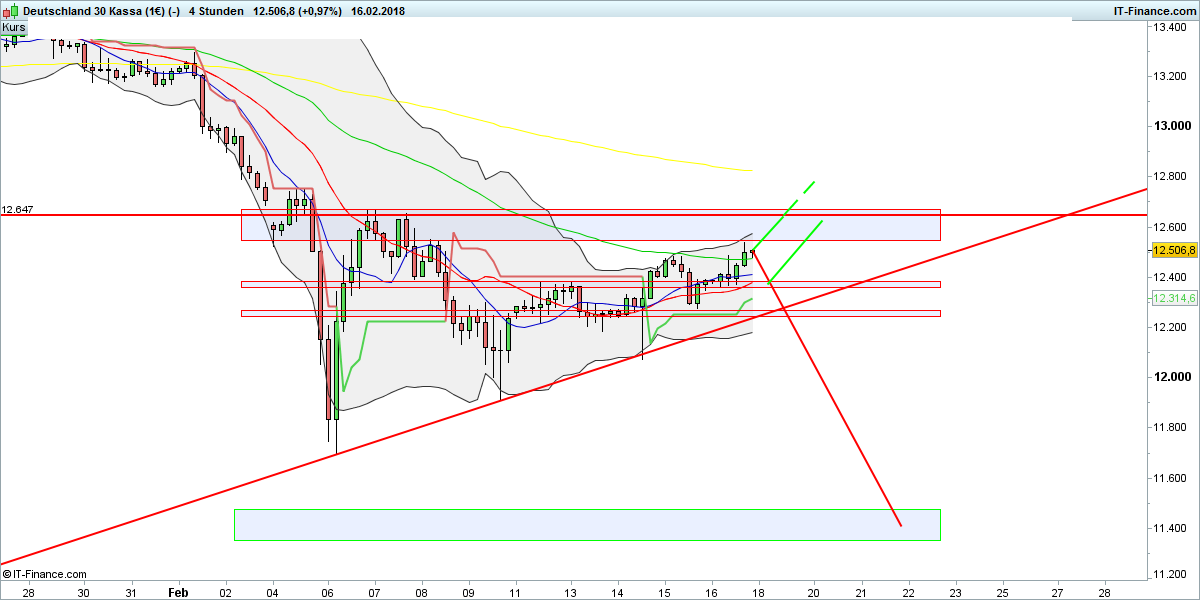Click the © IT-Finance.com copyright link

(x=45, y=574)
